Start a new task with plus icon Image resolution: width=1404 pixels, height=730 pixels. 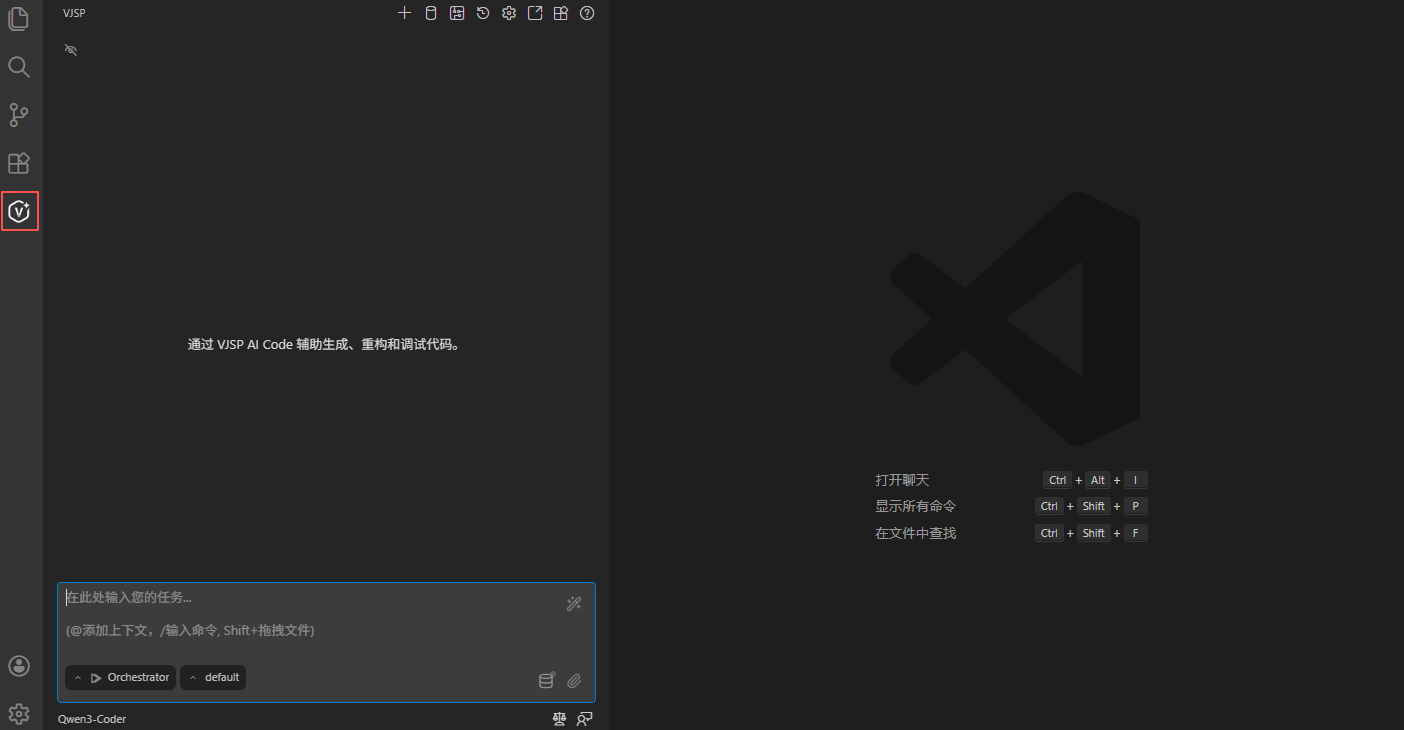coord(404,13)
